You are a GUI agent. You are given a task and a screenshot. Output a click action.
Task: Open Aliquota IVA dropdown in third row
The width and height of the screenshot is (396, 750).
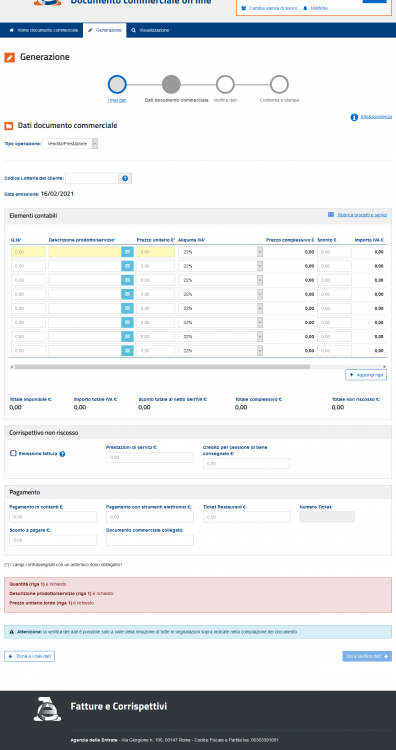pos(221,280)
